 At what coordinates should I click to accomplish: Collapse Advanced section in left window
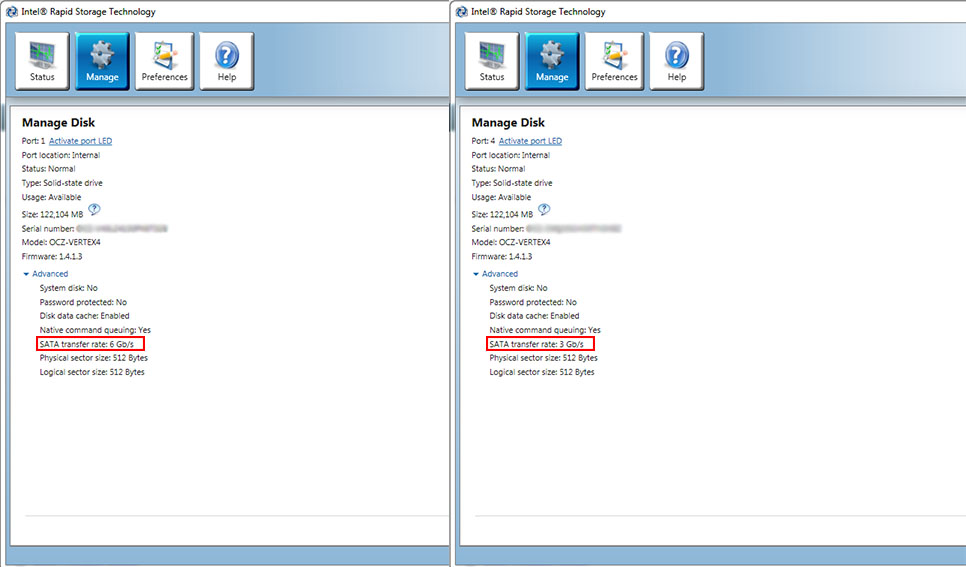click(x=46, y=274)
